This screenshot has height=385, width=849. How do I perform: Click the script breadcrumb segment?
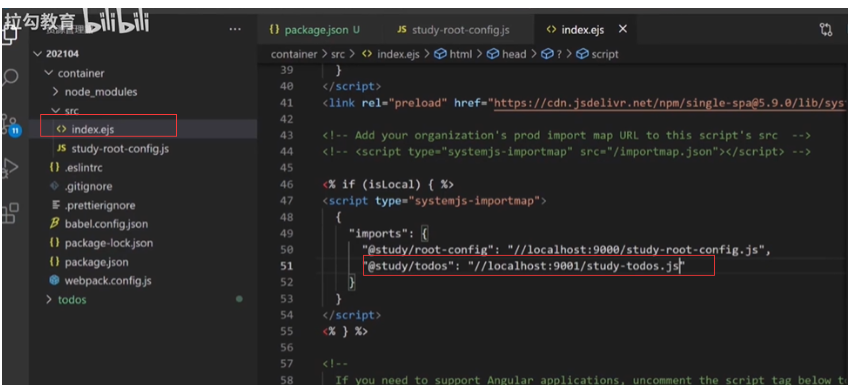[x=605, y=54]
